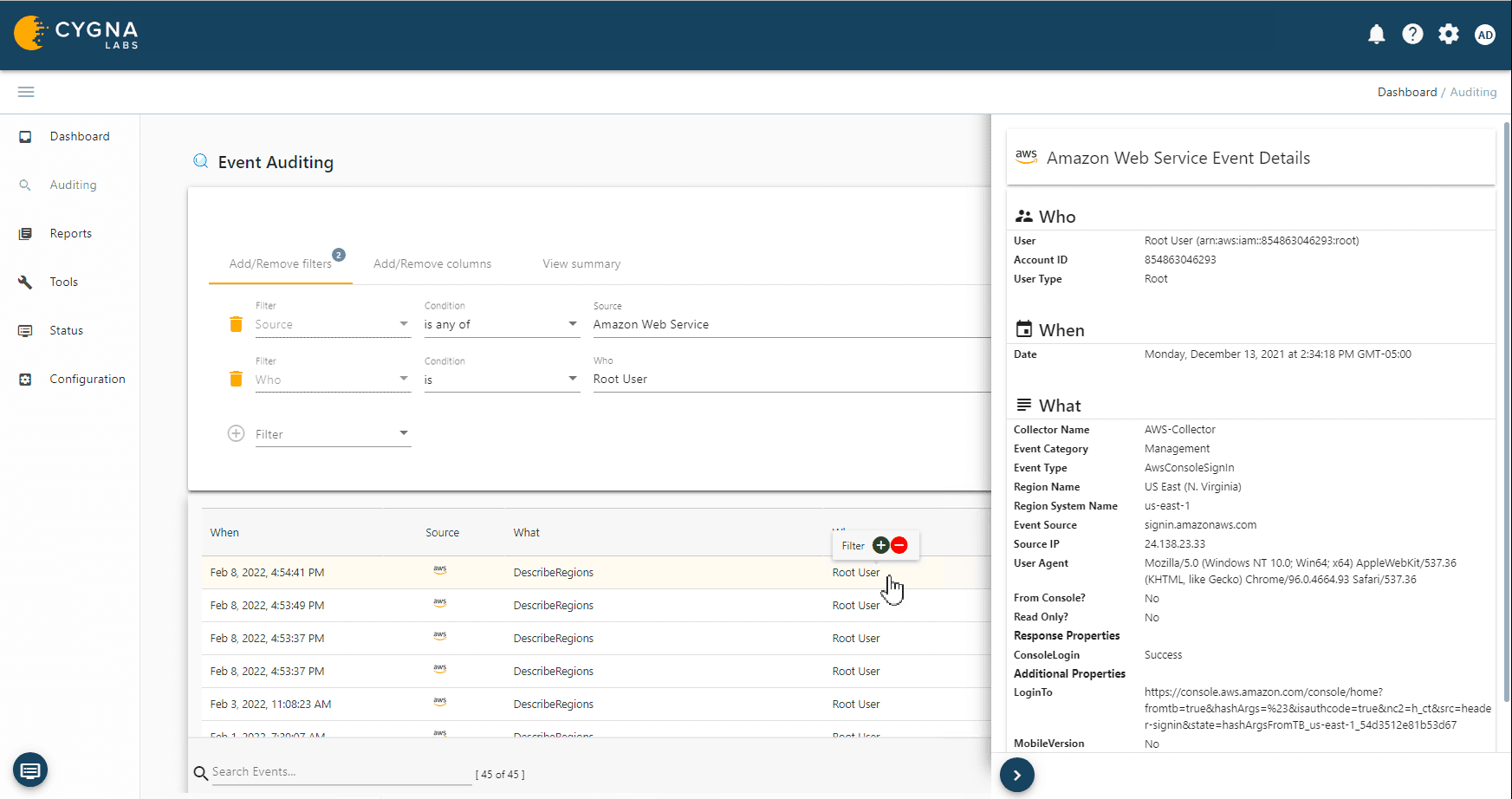1512x799 pixels.
Task: Click the help question mark icon
Action: (1412, 34)
